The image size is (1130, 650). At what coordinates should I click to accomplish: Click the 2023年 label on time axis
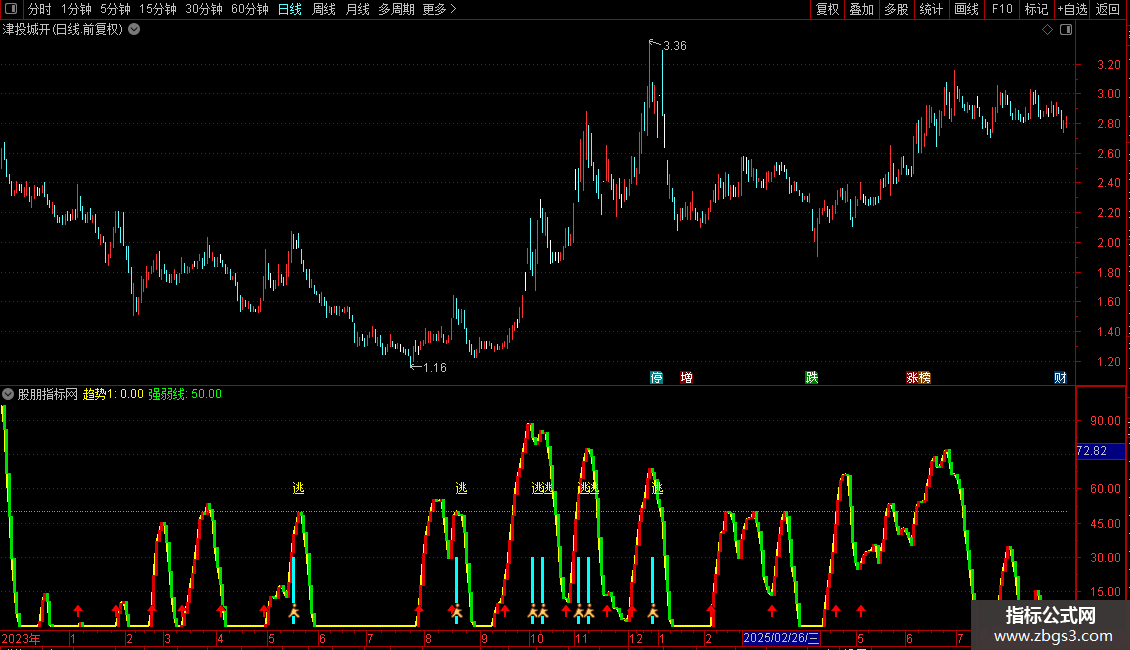(21, 638)
